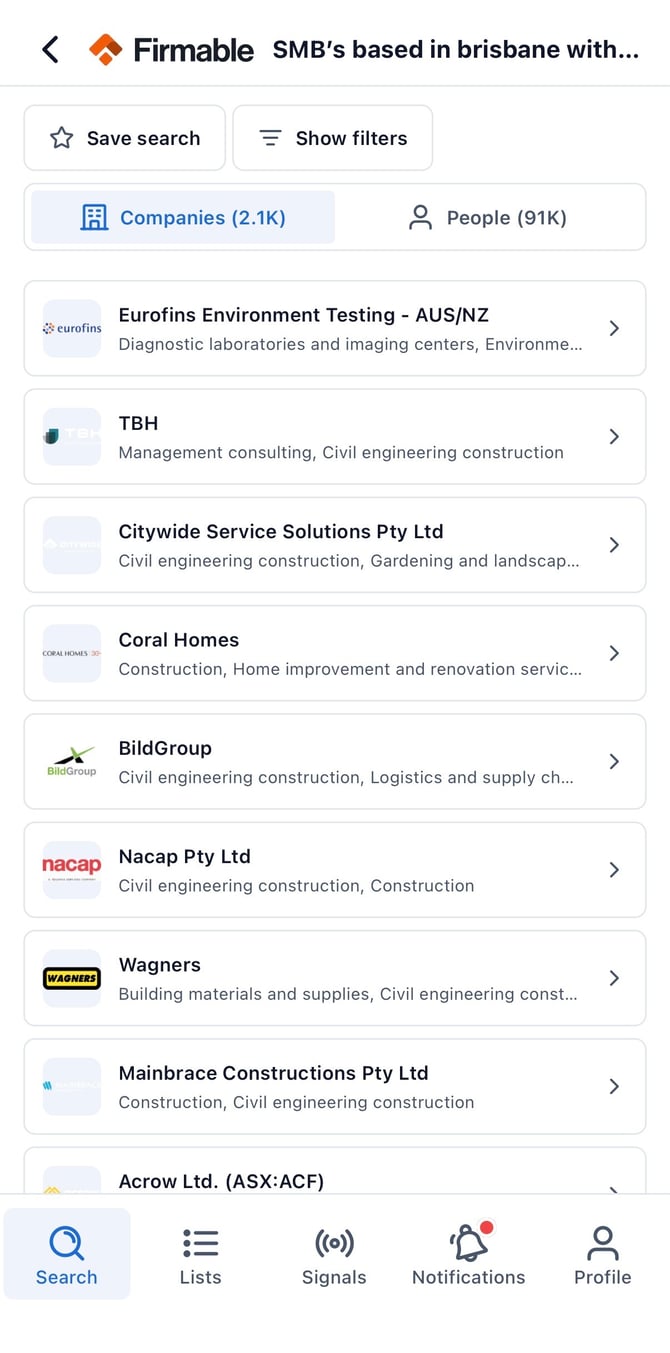Switch to People (91K) tab
The width and height of the screenshot is (670, 1353).
(x=488, y=217)
